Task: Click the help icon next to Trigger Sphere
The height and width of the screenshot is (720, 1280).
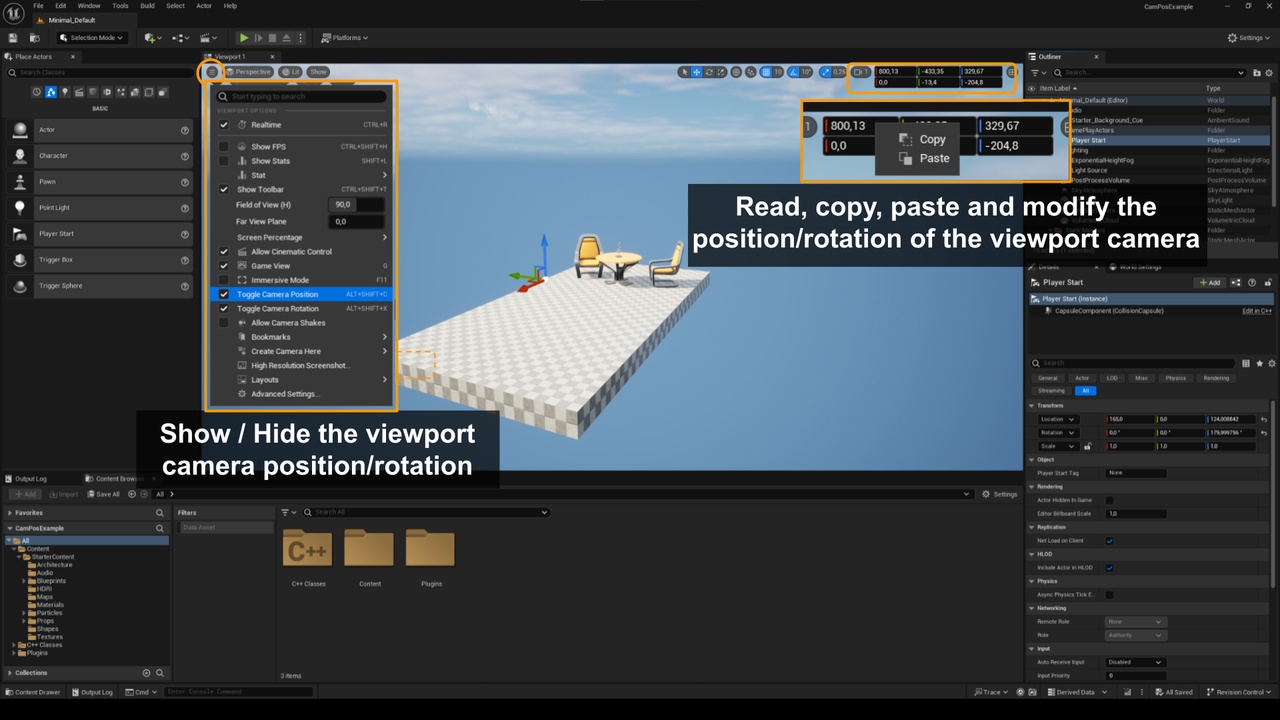Action: [185, 286]
